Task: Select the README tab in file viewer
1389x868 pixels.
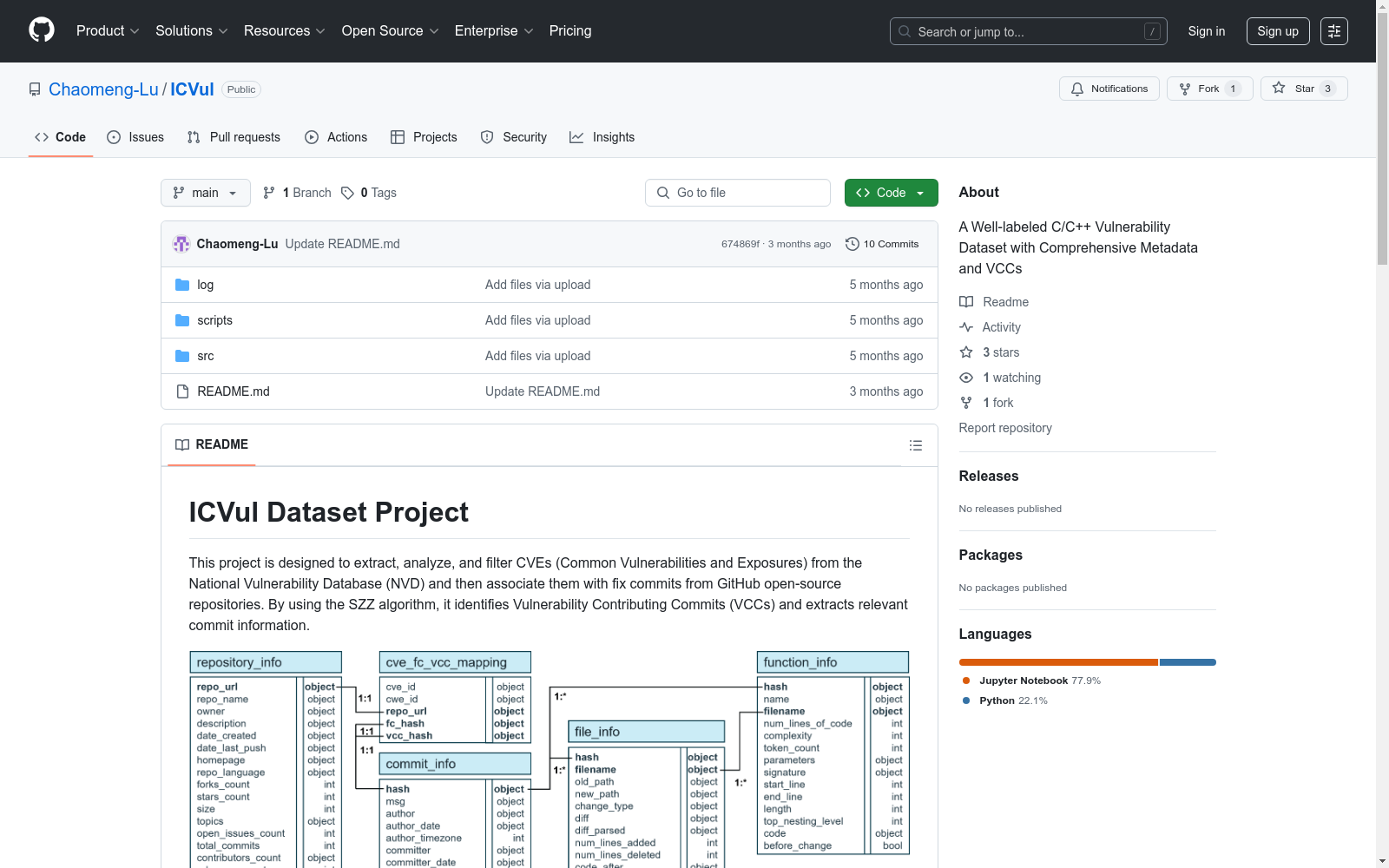Action: click(212, 444)
